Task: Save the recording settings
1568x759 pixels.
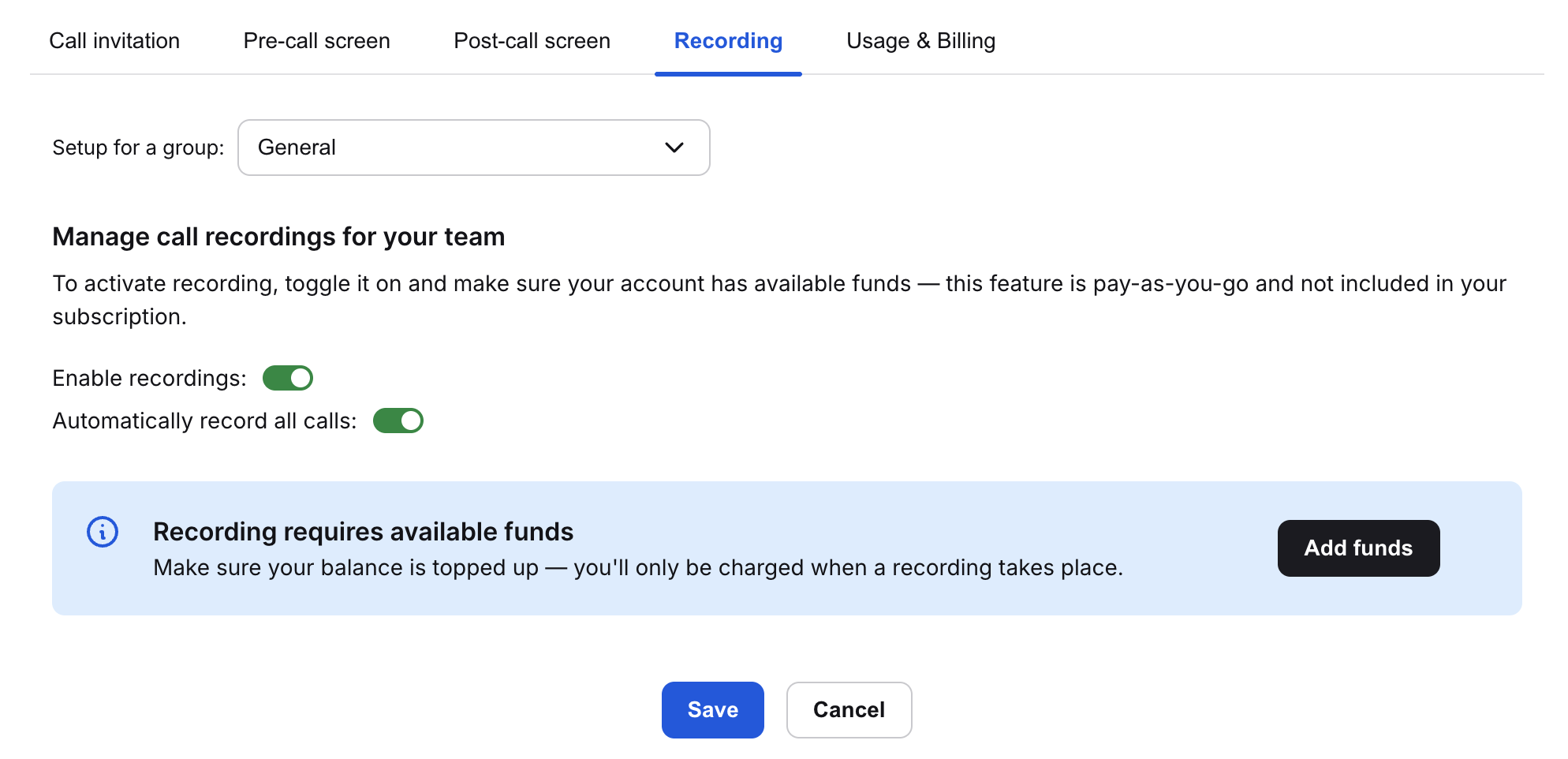Action: click(x=712, y=709)
